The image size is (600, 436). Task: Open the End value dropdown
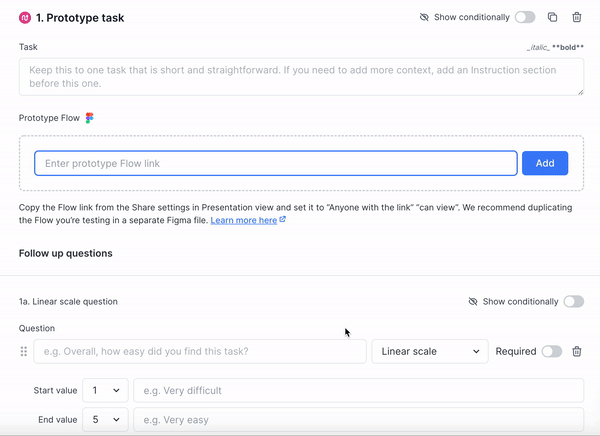(105, 420)
